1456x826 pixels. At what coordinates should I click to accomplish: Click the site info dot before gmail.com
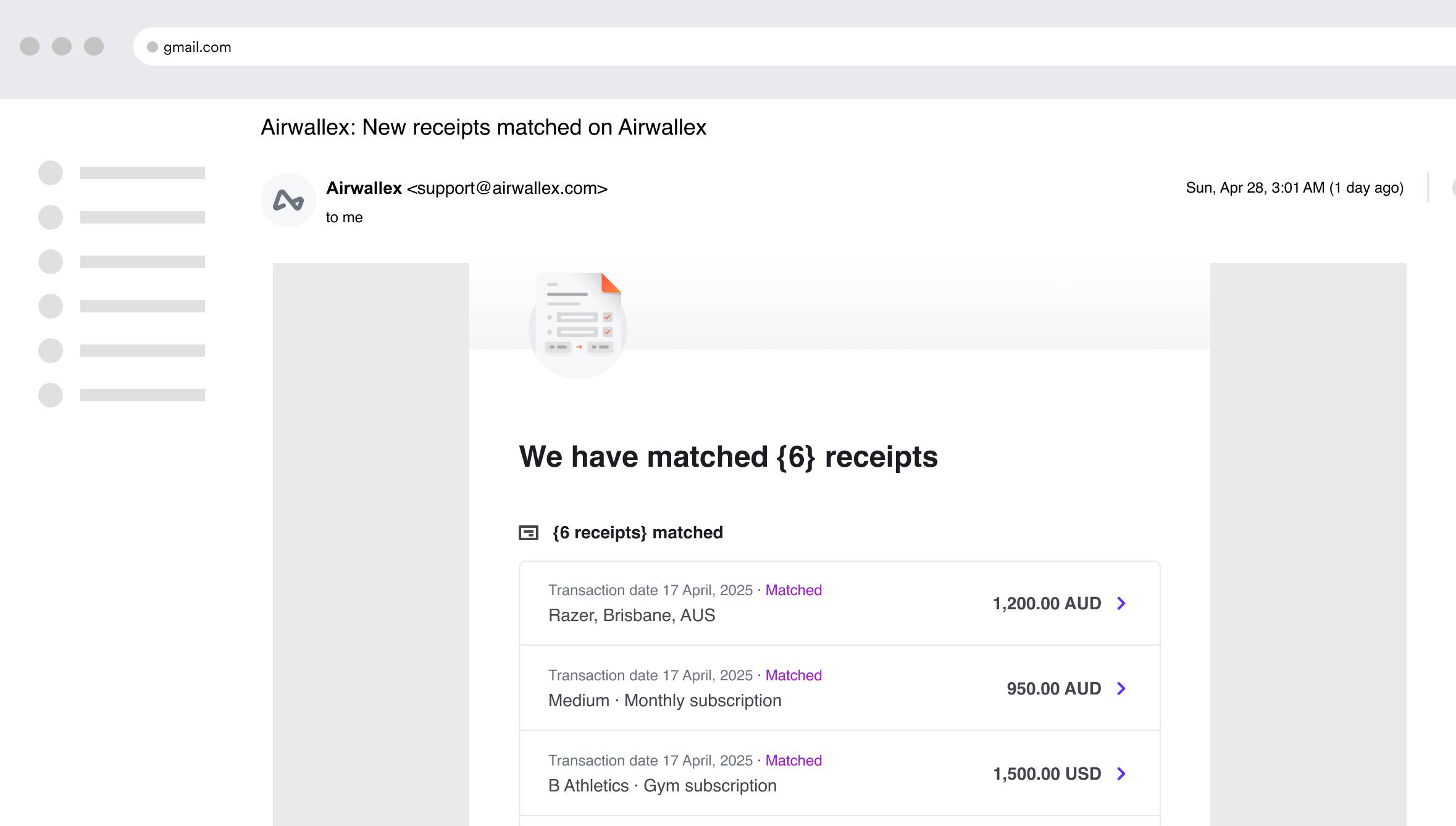pyautogui.click(x=152, y=47)
